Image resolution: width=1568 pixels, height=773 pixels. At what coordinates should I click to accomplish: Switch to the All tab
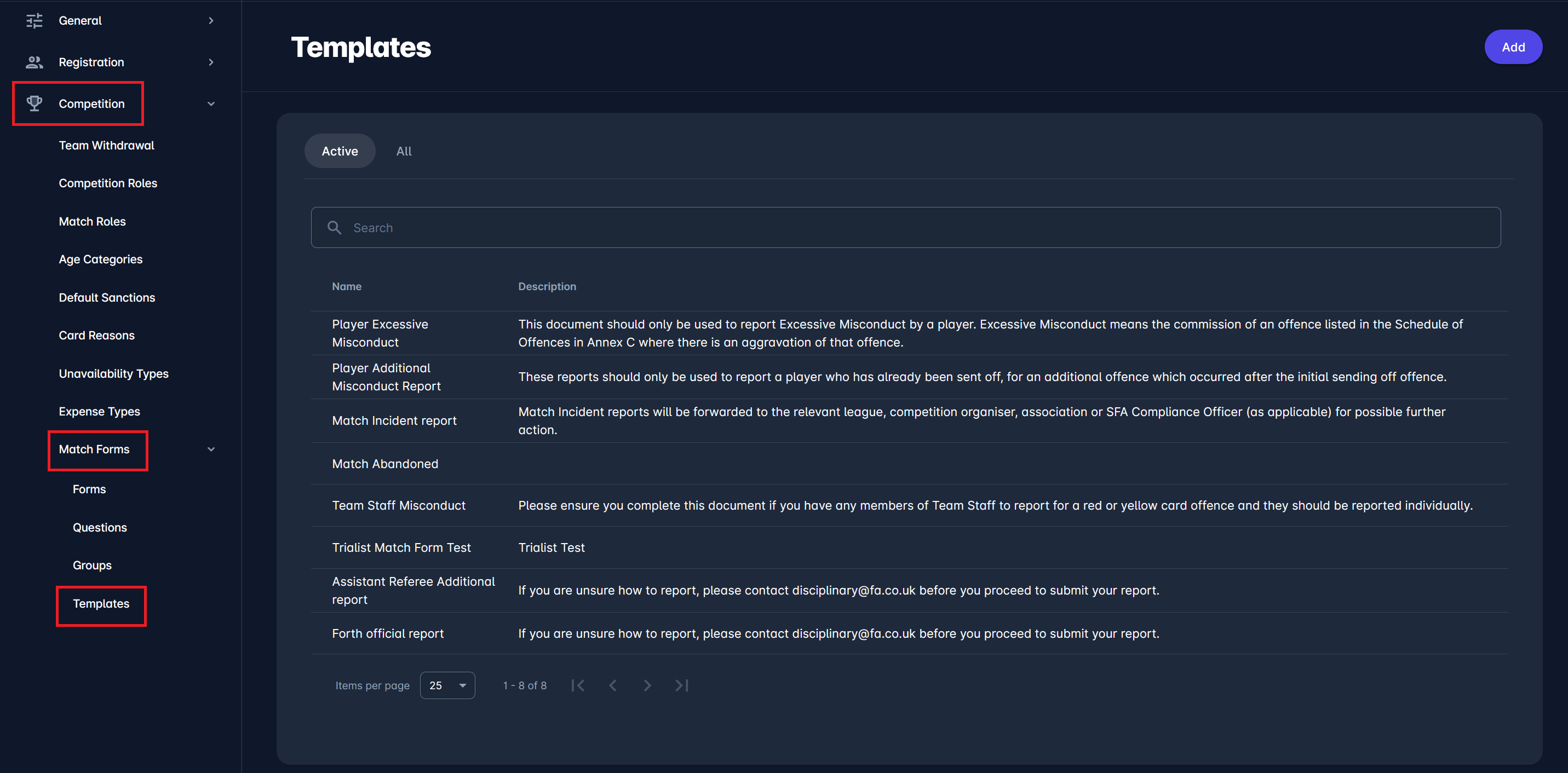pyautogui.click(x=404, y=151)
